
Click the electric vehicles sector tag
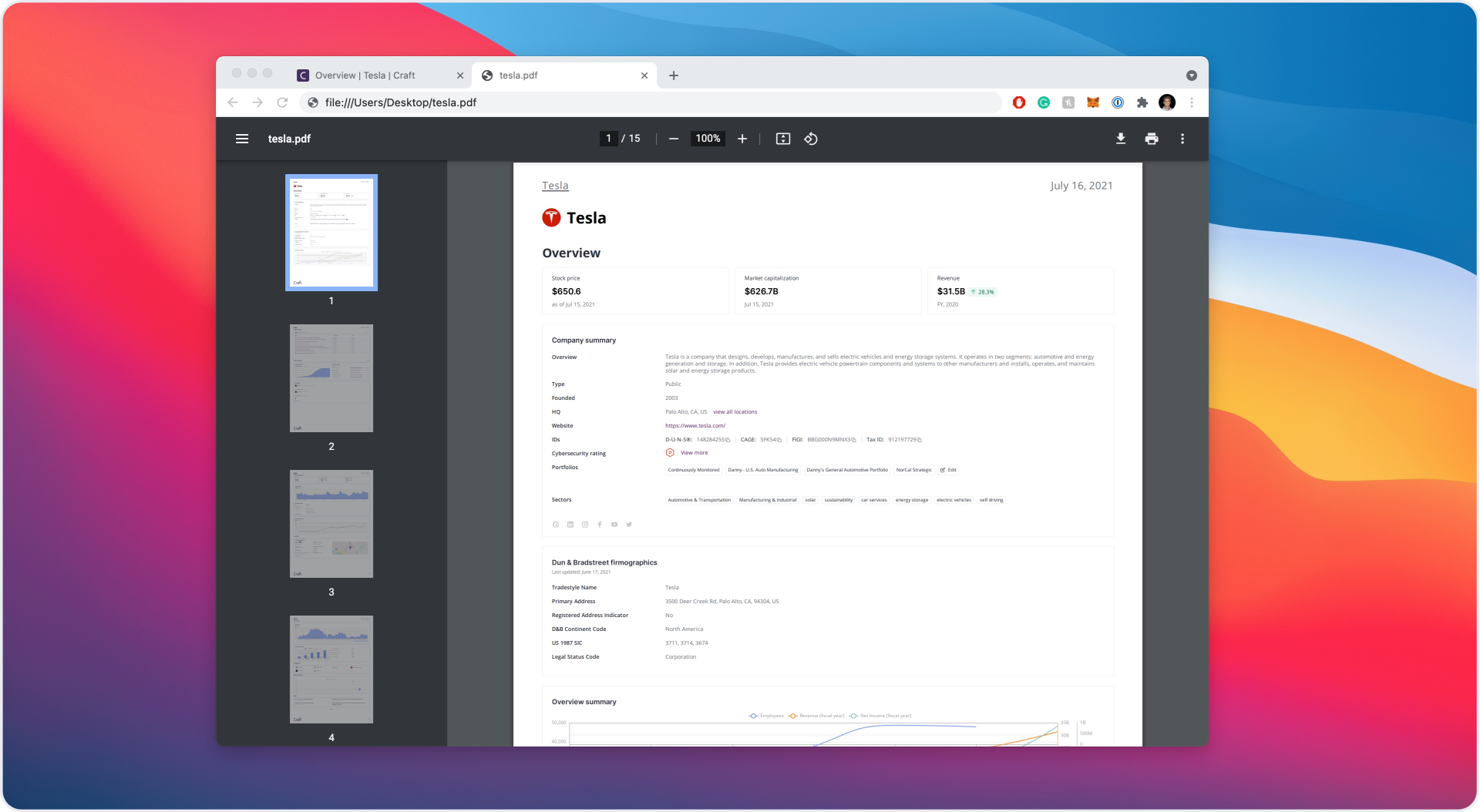pos(954,500)
